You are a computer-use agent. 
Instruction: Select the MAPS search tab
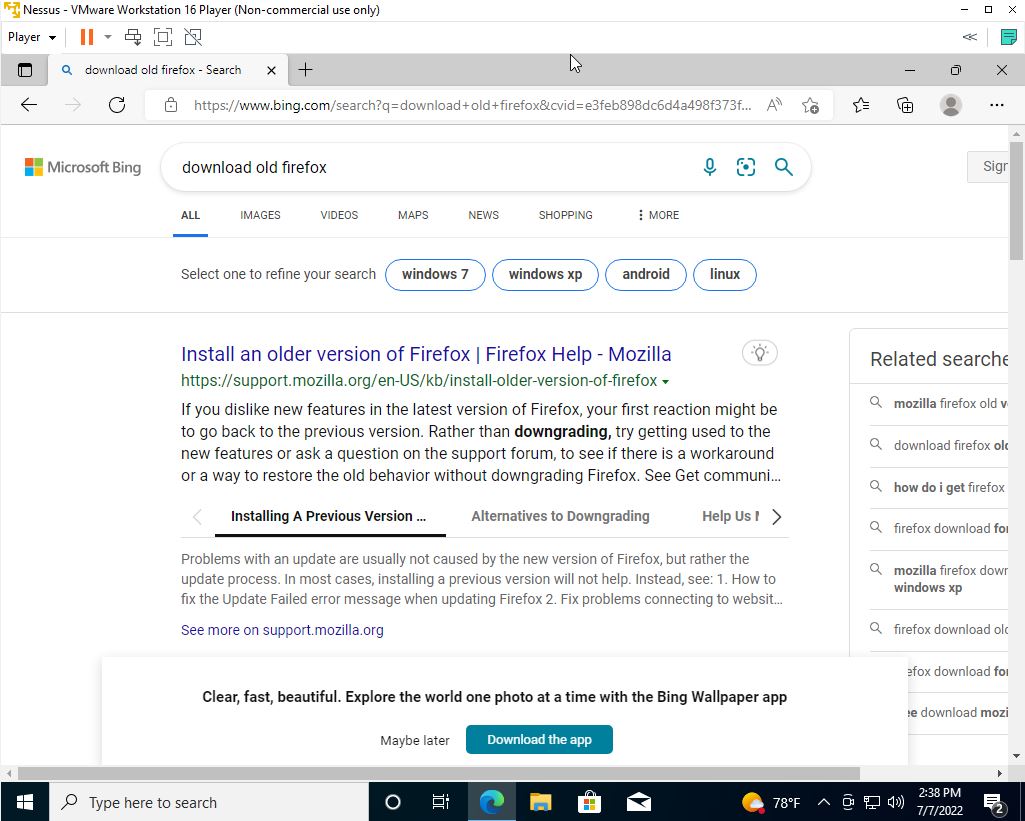(x=413, y=215)
